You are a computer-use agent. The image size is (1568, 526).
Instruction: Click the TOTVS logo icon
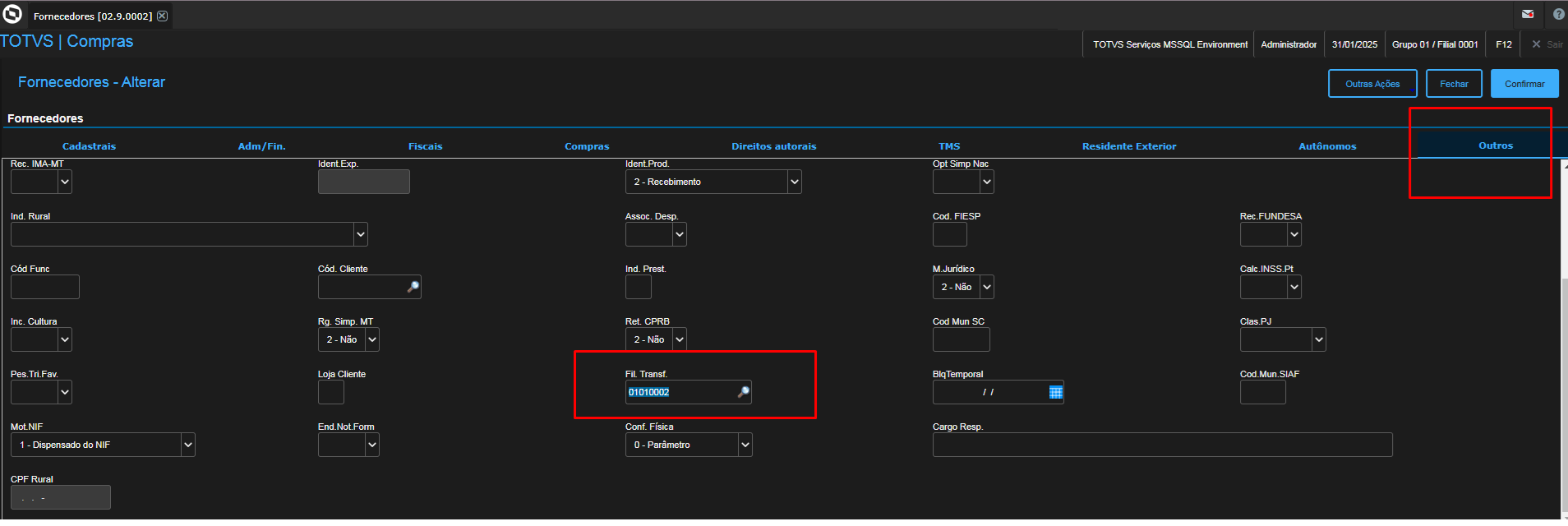pos(12,14)
